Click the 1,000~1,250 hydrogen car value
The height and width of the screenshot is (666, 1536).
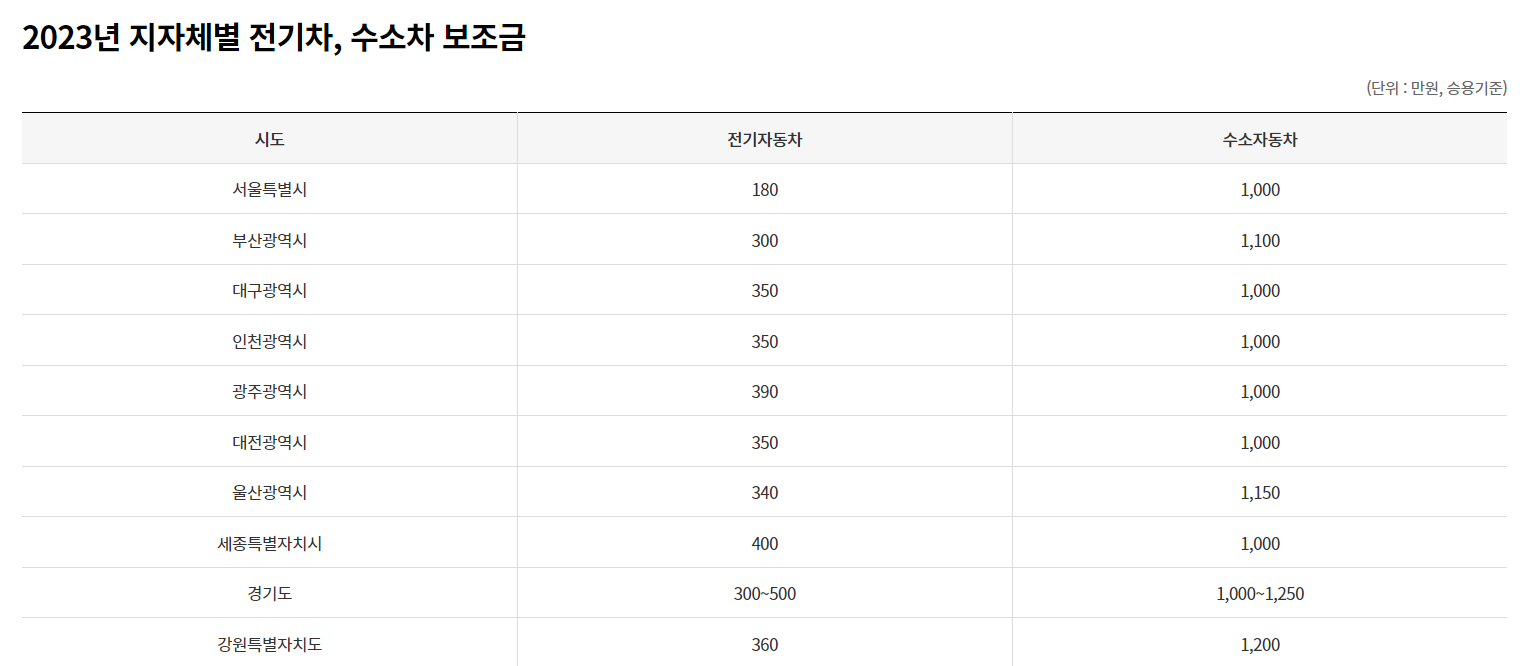click(1260, 594)
